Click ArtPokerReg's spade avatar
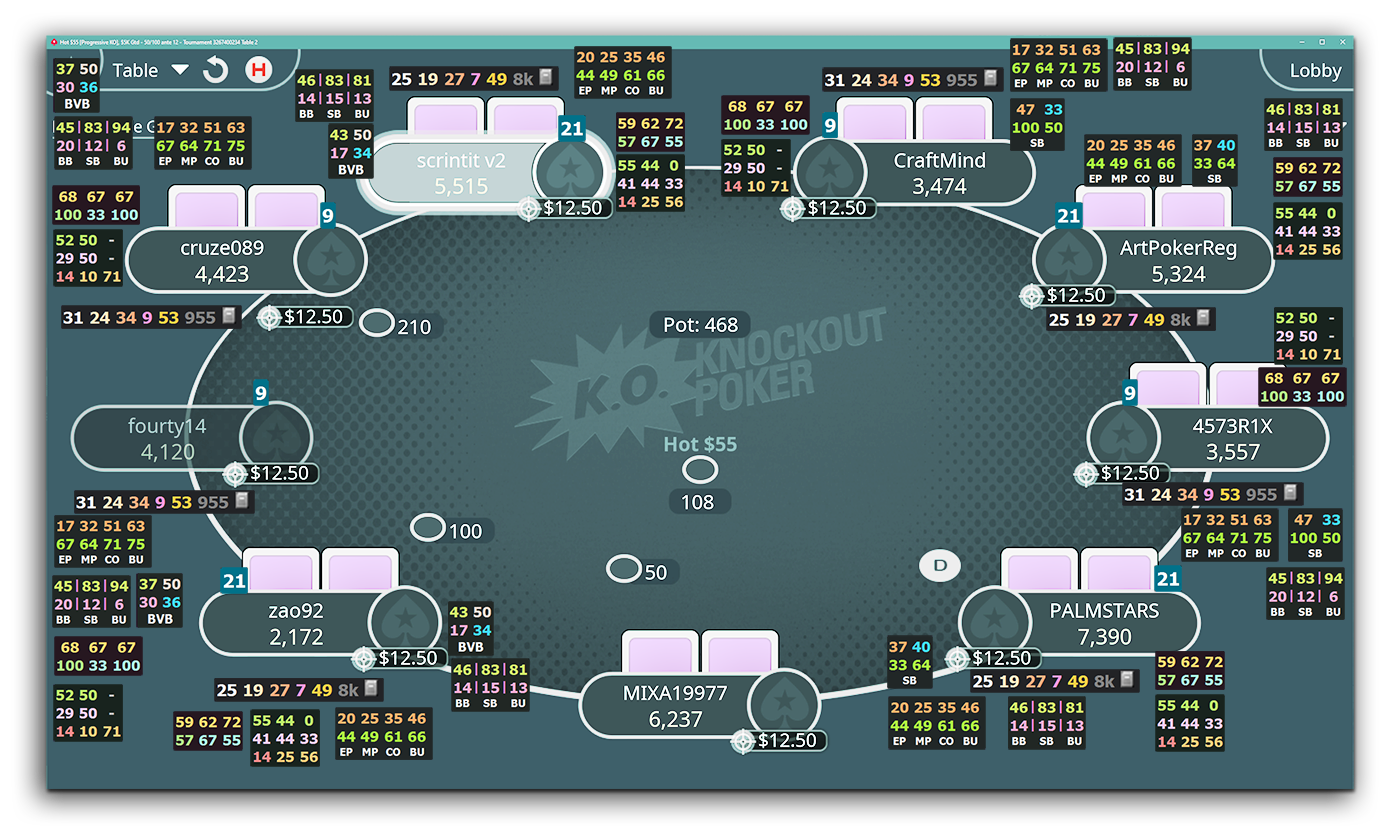 click(x=1071, y=259)
